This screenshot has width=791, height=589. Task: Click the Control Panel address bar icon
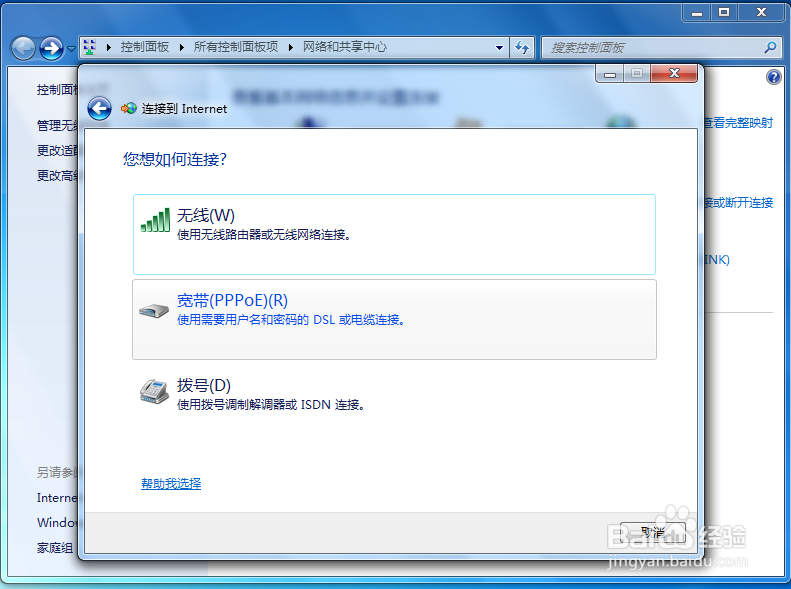[90, 47]
